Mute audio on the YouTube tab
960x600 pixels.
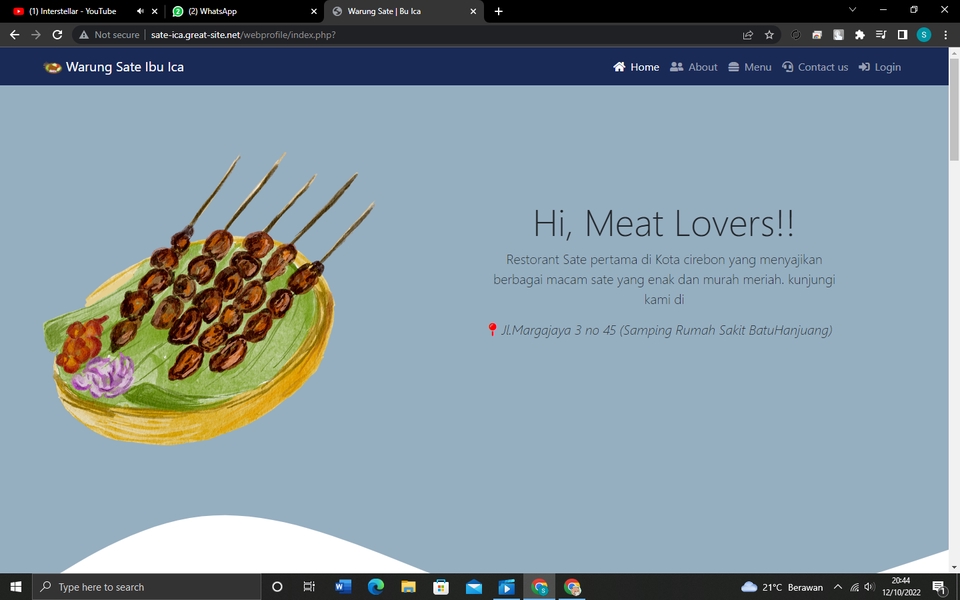[140, 11]
